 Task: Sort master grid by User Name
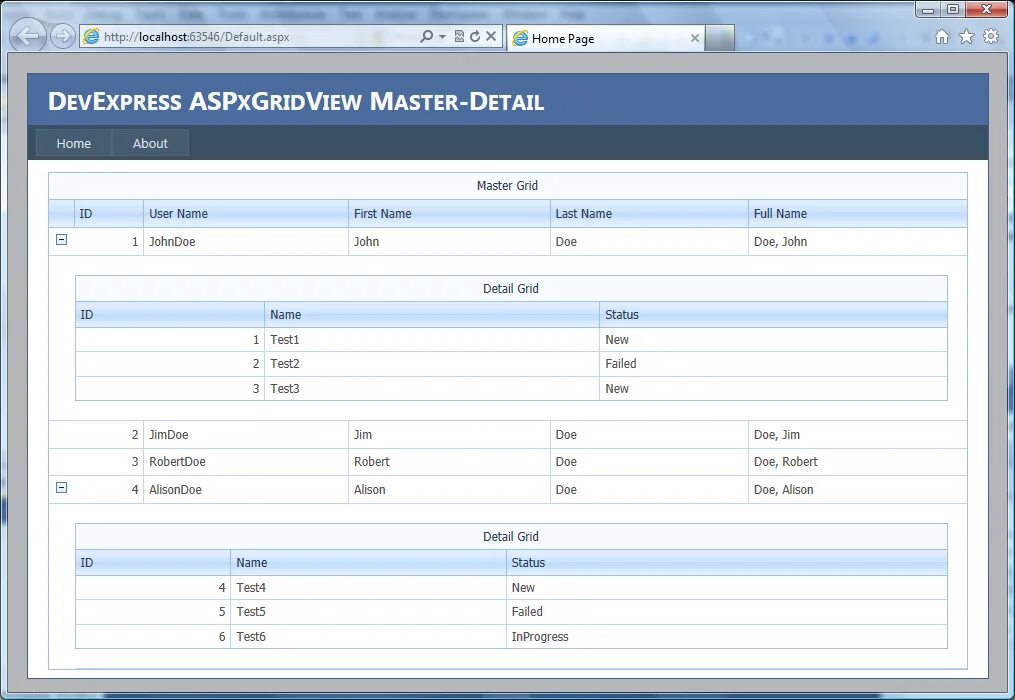[246, 214]
